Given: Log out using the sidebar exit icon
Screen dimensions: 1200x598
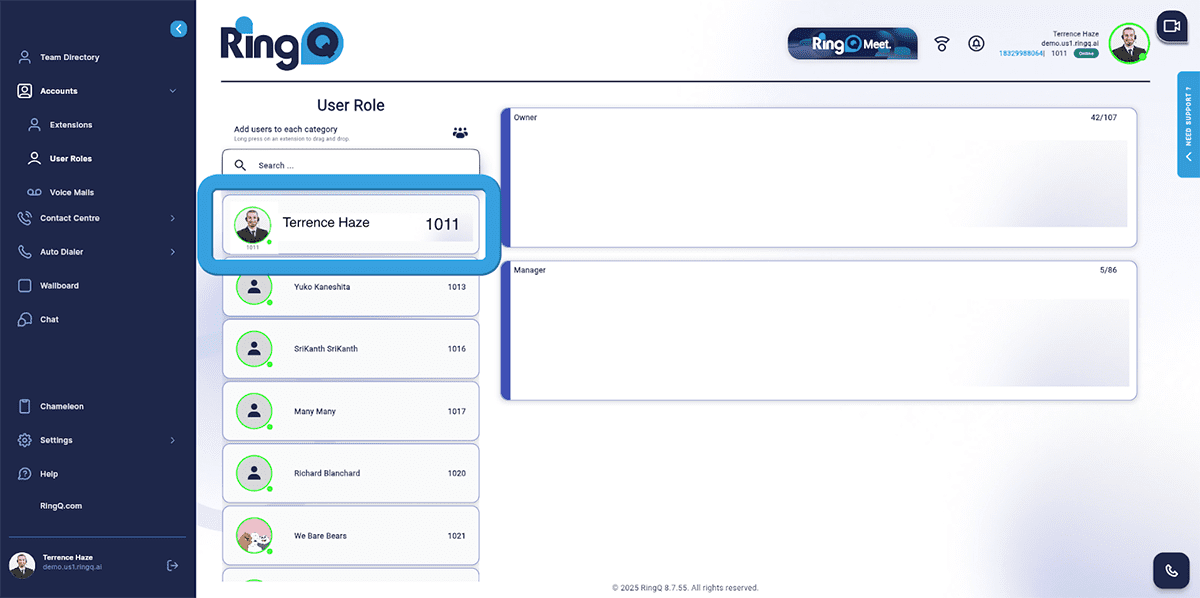Looking at the screenshot, I should click(x=172, y=566).
